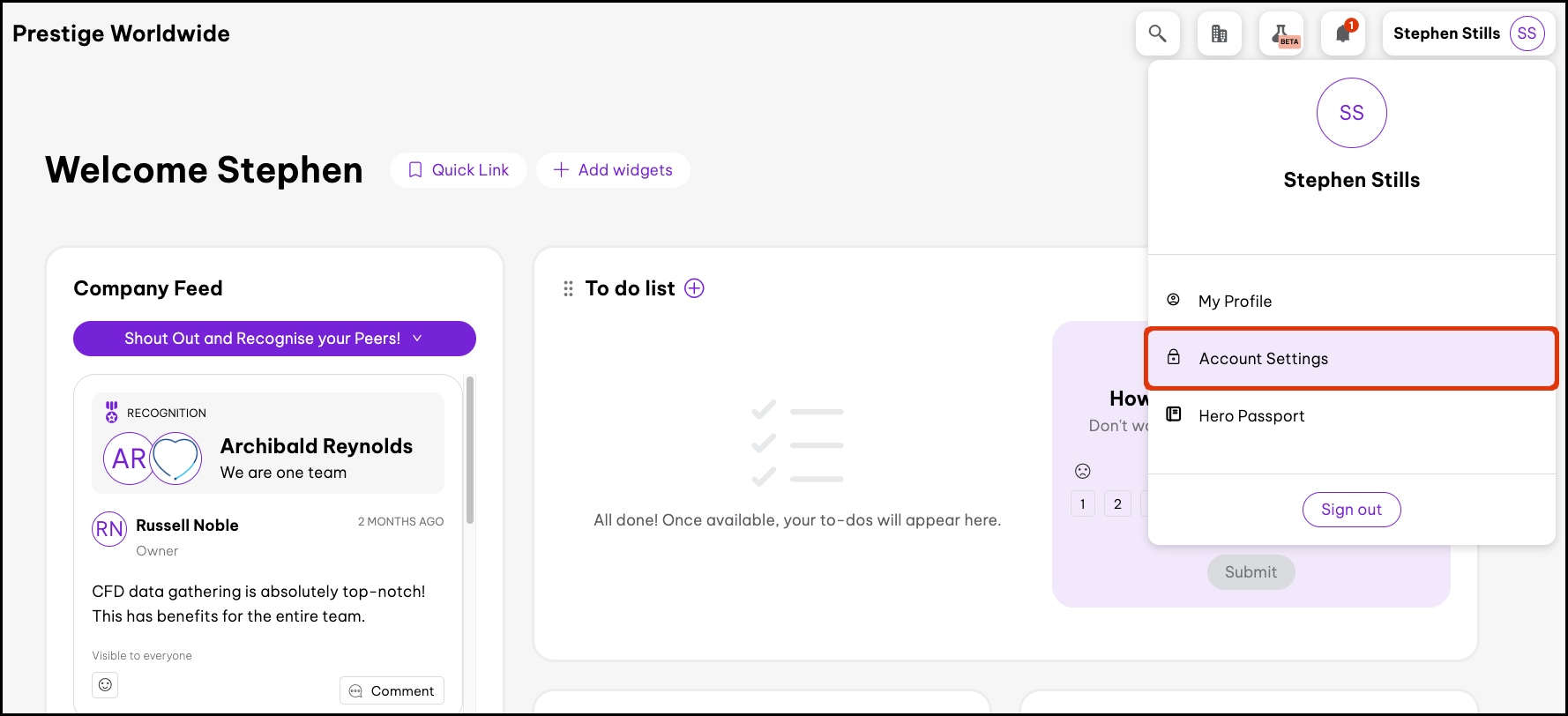
Task: Toggle the Stephen Stills profile menu
Action: click(x=1446, y=34)
